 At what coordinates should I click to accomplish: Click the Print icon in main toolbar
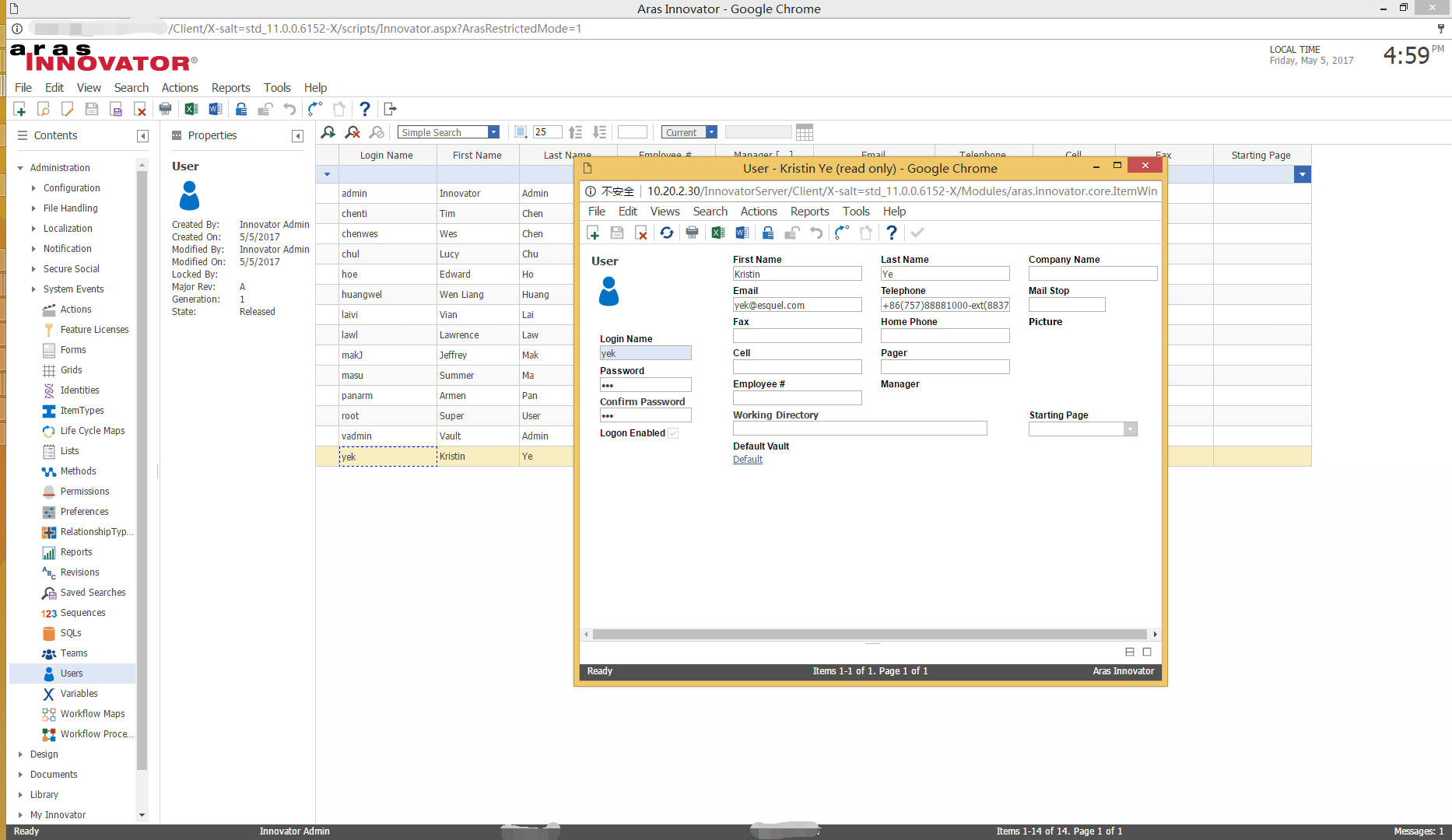[165, 109]
